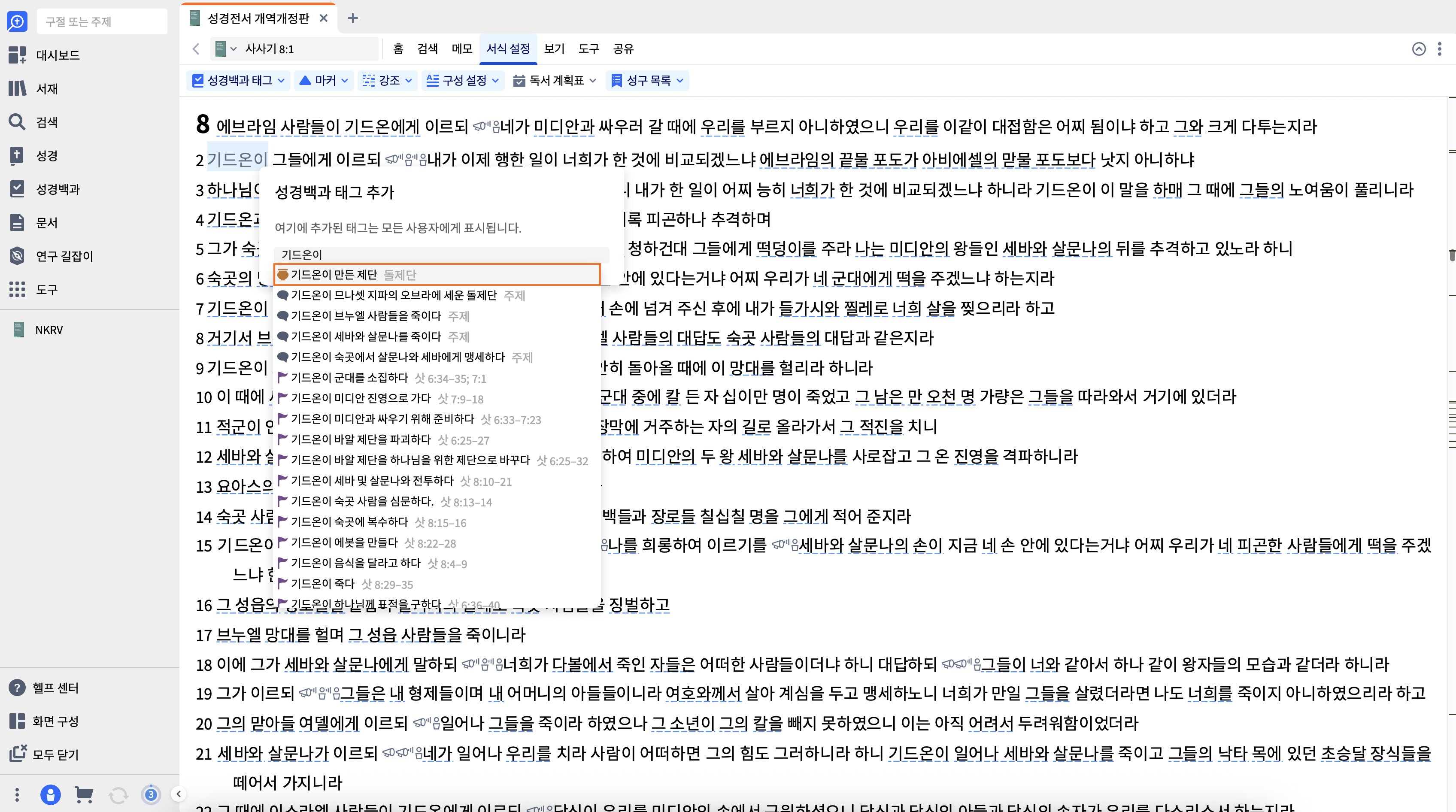Open the 도구 menu tab in panel toolbar
This screenshot has width=1456, height=812.
pyautogui.click(x=588, y=48)
